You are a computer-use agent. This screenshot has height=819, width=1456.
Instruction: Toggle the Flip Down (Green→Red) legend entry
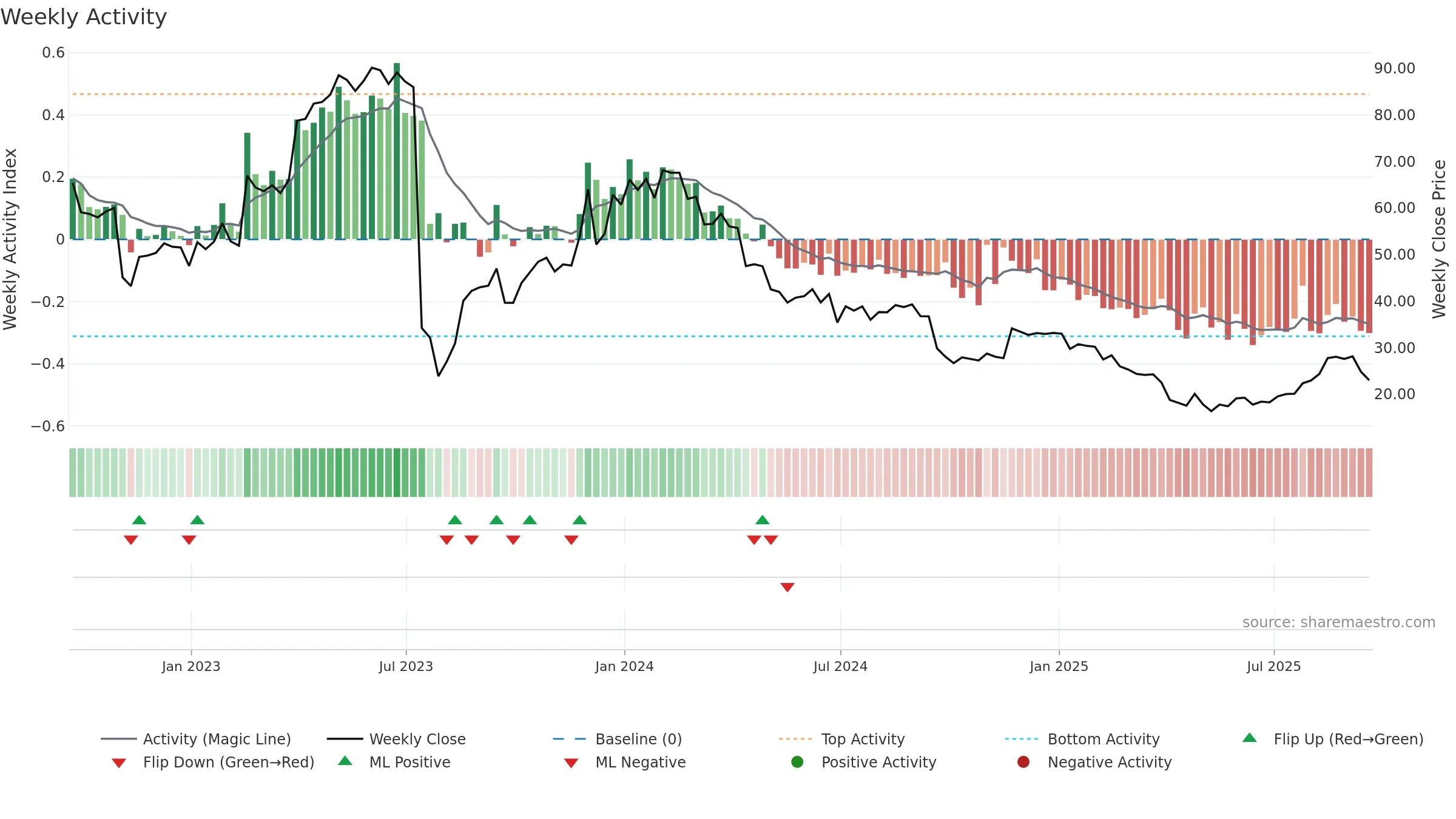[x=213, y=762]
